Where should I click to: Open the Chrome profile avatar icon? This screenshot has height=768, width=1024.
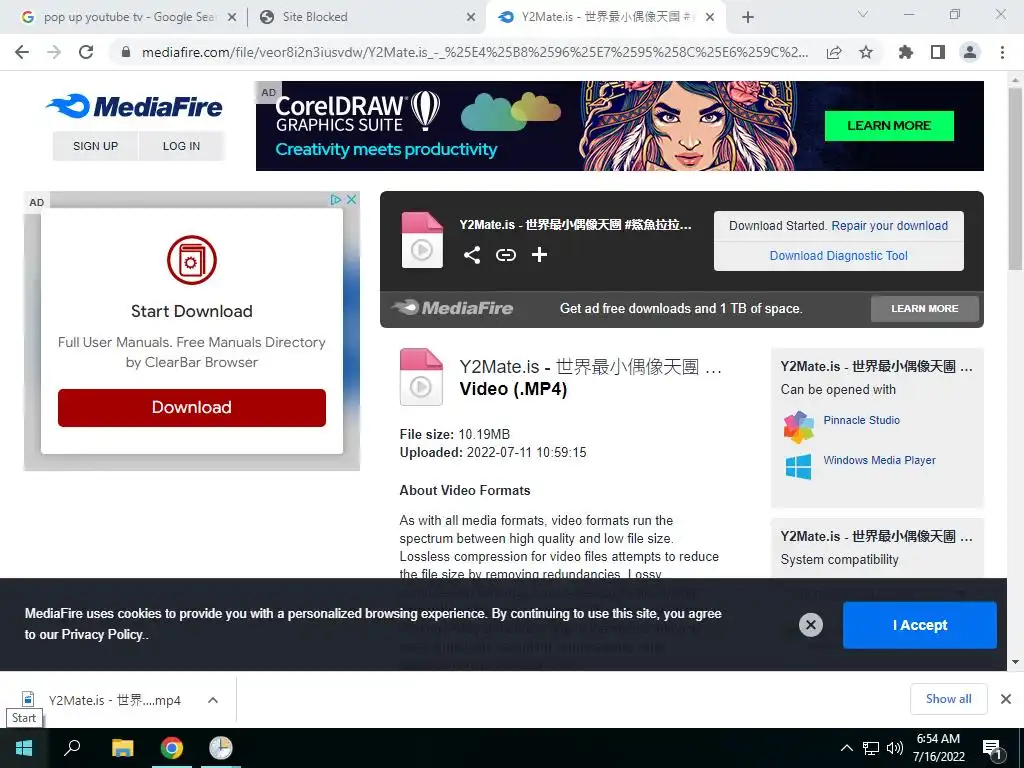coord(970,52)
